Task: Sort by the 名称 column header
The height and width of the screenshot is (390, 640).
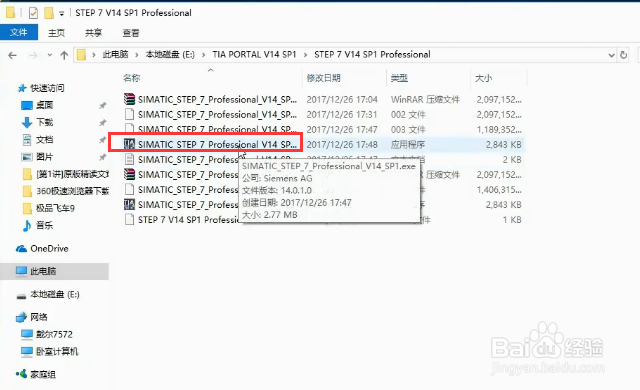Action: (131, 78)
